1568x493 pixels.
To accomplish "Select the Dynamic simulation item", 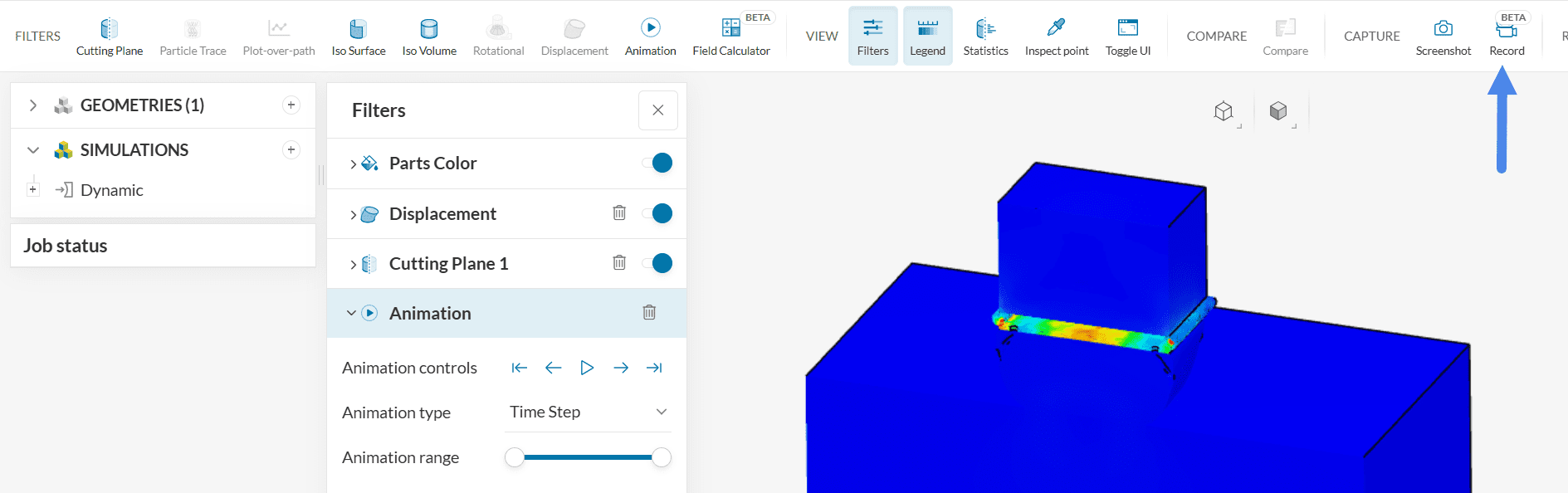I will click(111, 190).
